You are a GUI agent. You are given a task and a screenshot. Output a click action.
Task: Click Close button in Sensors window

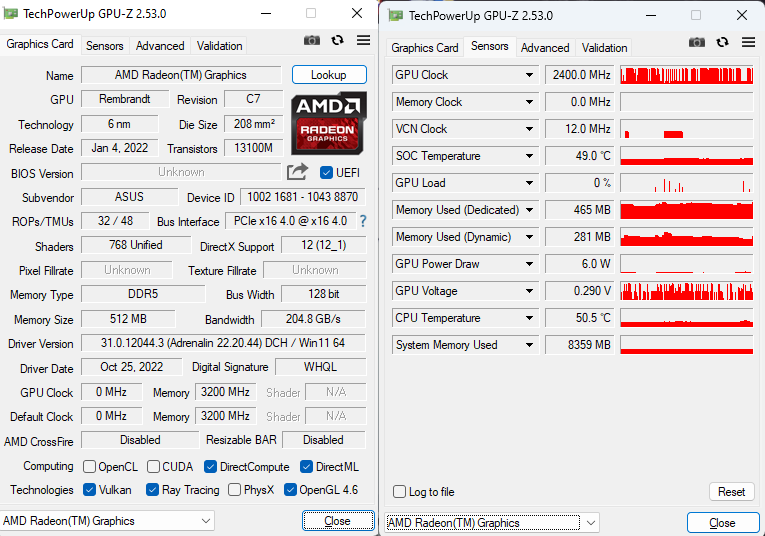coord(723,523)
